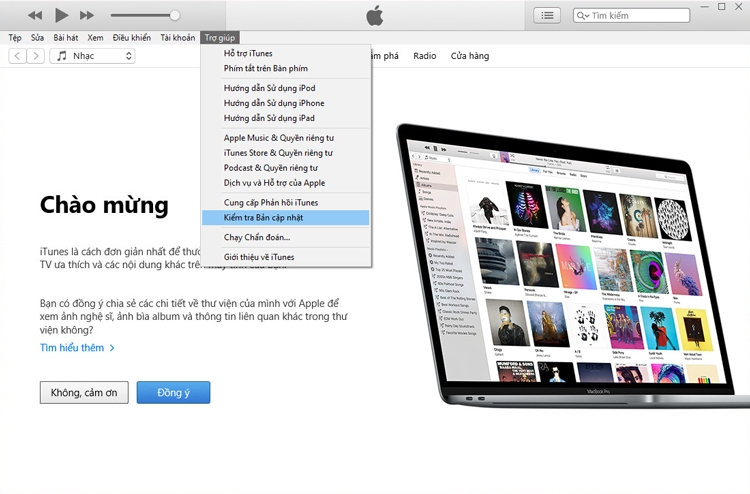750x494 pixels.
Task: Click the volume slider knob
Action: pos(175,15)
